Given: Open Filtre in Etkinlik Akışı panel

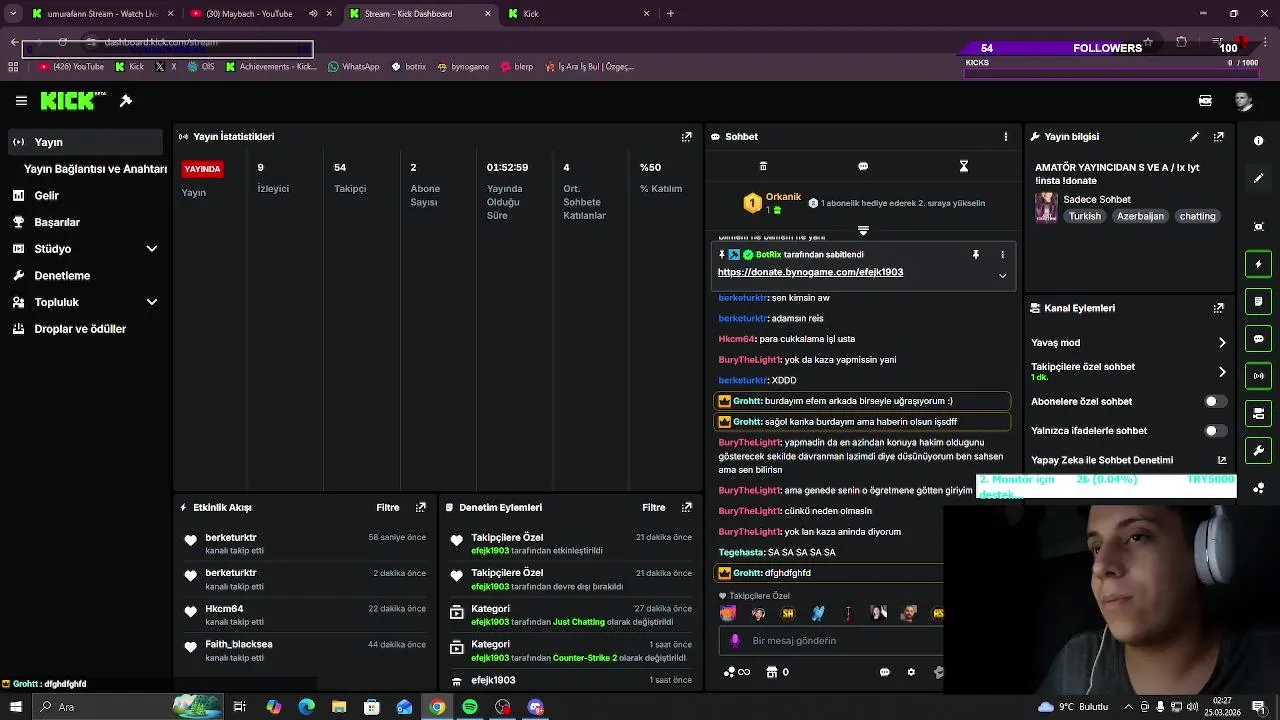Looking at the screenshot, I should pyautogui.click(x=388, y=508).
